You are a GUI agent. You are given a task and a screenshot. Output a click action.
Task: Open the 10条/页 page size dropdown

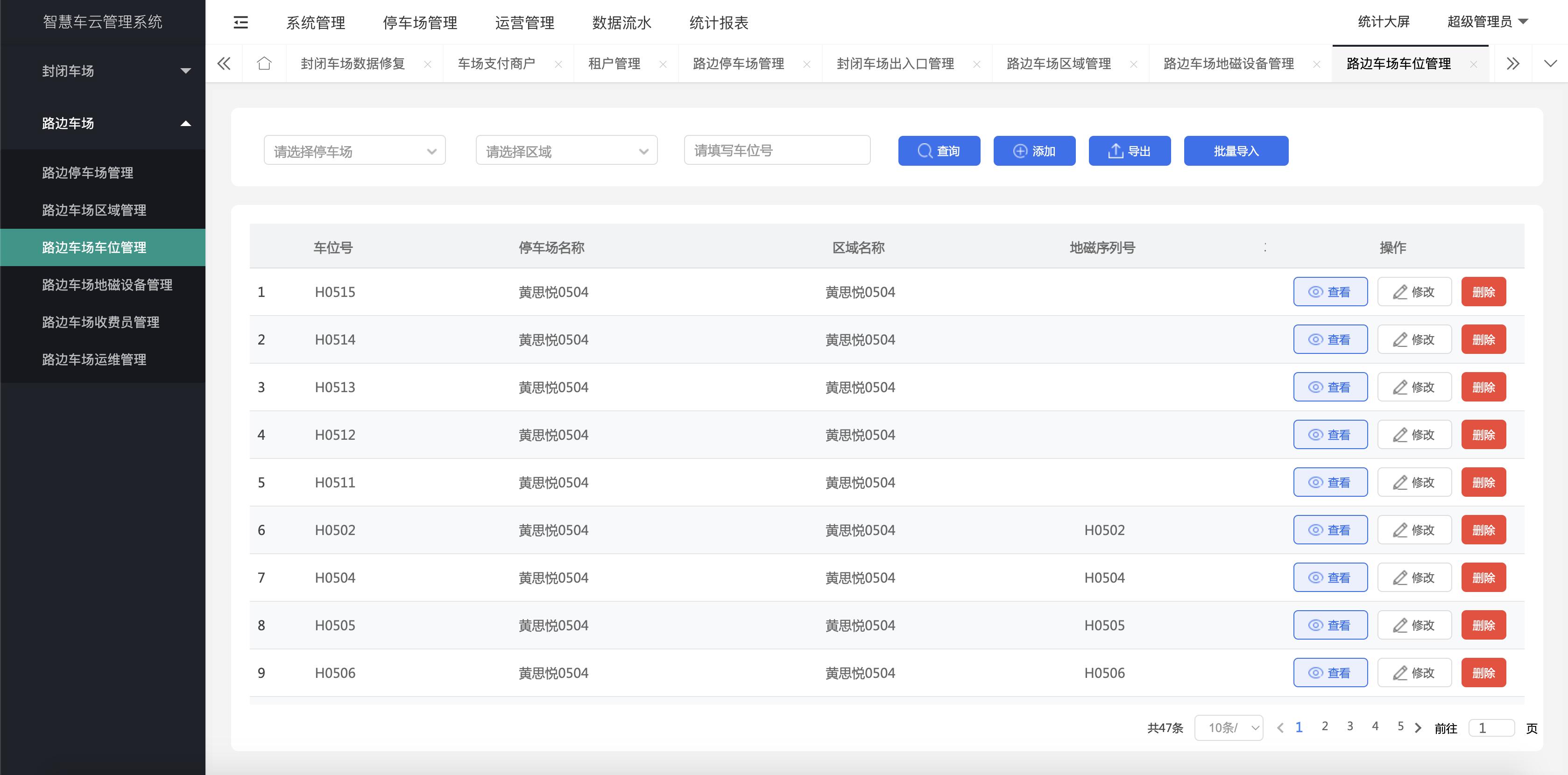point(1229,727)
